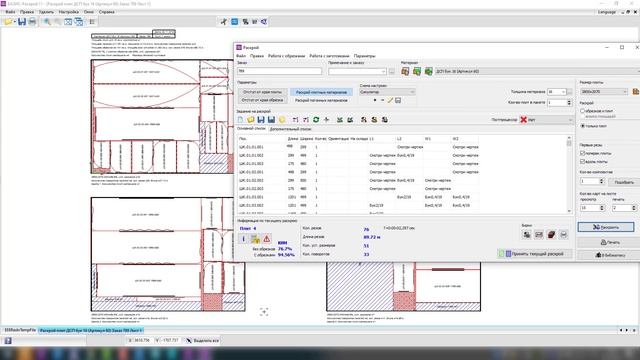Third green material icon beside Материал
Viewport: 640px width, 360px height.
tap(429, 71)
